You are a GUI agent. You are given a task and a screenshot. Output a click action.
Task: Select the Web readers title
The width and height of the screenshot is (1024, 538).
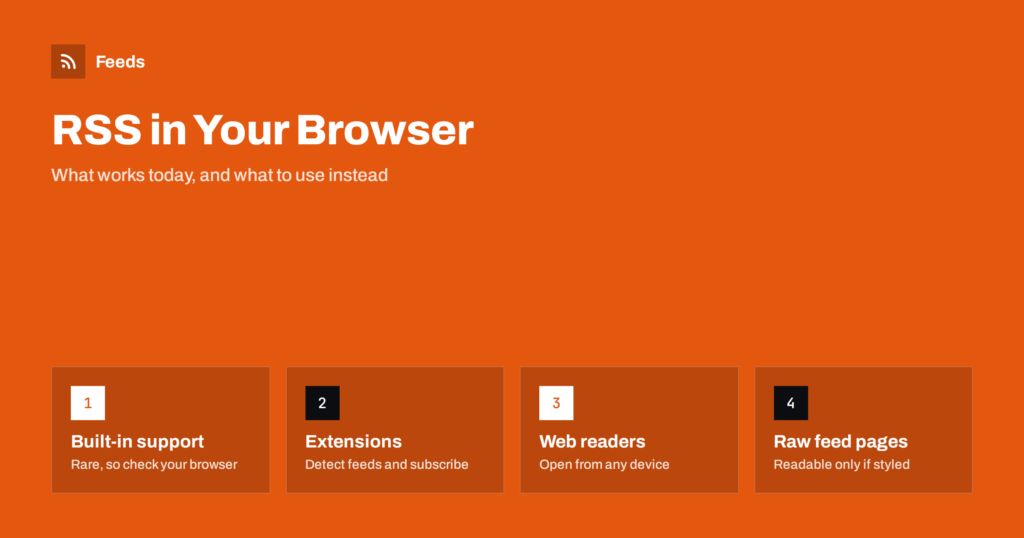[x=592, y=441]
